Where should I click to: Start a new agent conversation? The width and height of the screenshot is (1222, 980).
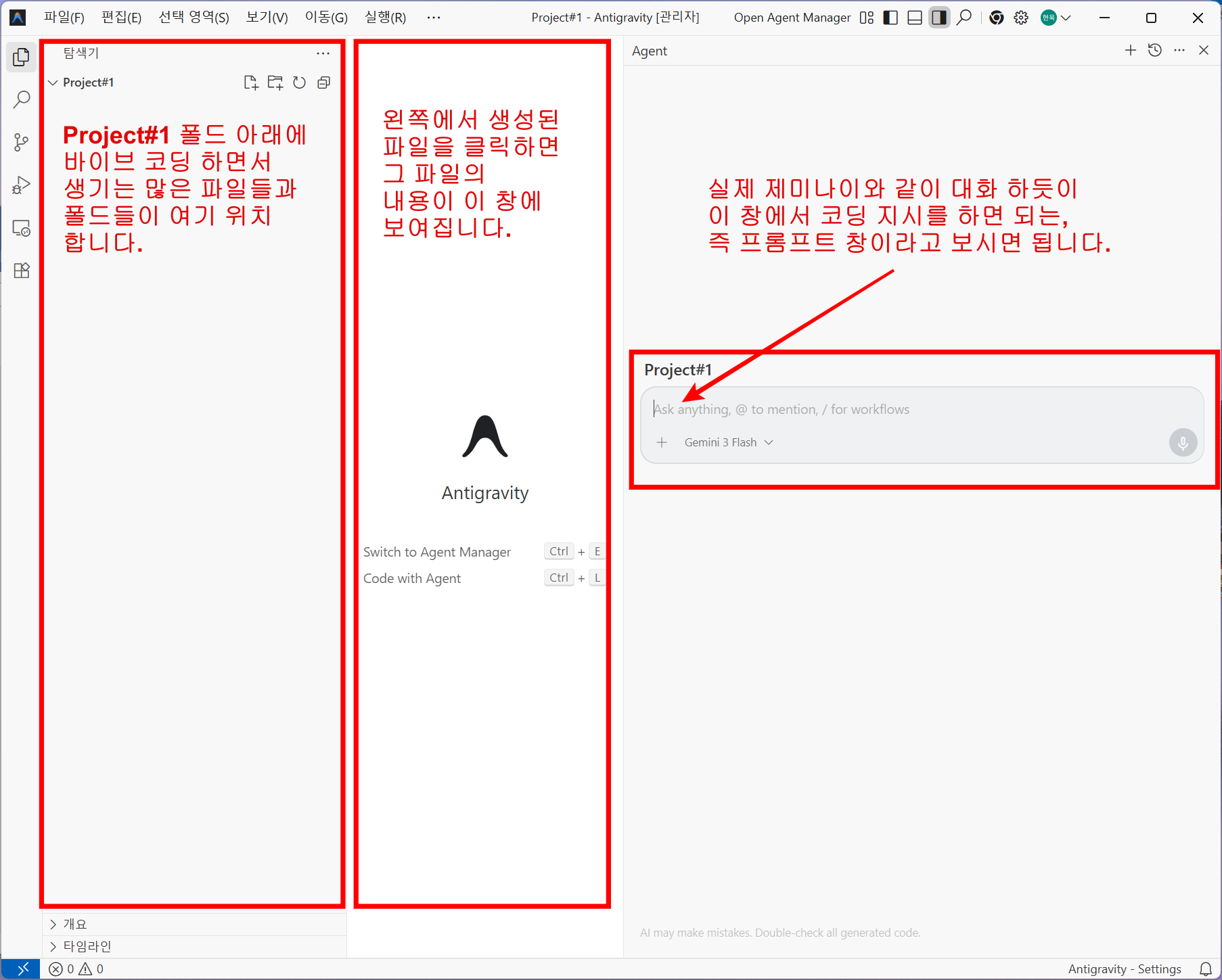(1131, 50)
